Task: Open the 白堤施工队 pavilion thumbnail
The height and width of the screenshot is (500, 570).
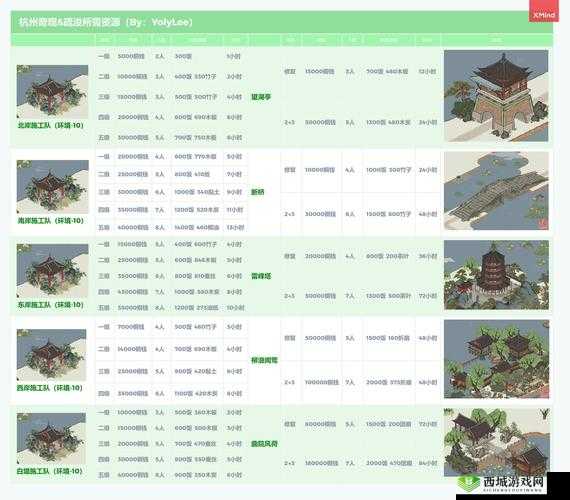Action: pyautogui.click(x=51, y=438)
